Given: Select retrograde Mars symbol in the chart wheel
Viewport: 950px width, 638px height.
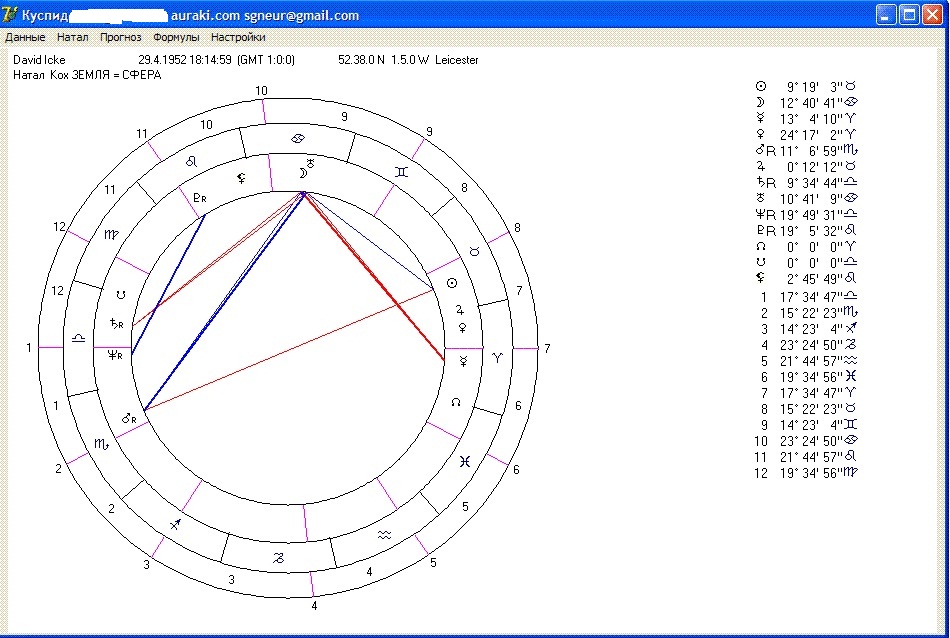Looking at the screenshot, I should point(129,418).
